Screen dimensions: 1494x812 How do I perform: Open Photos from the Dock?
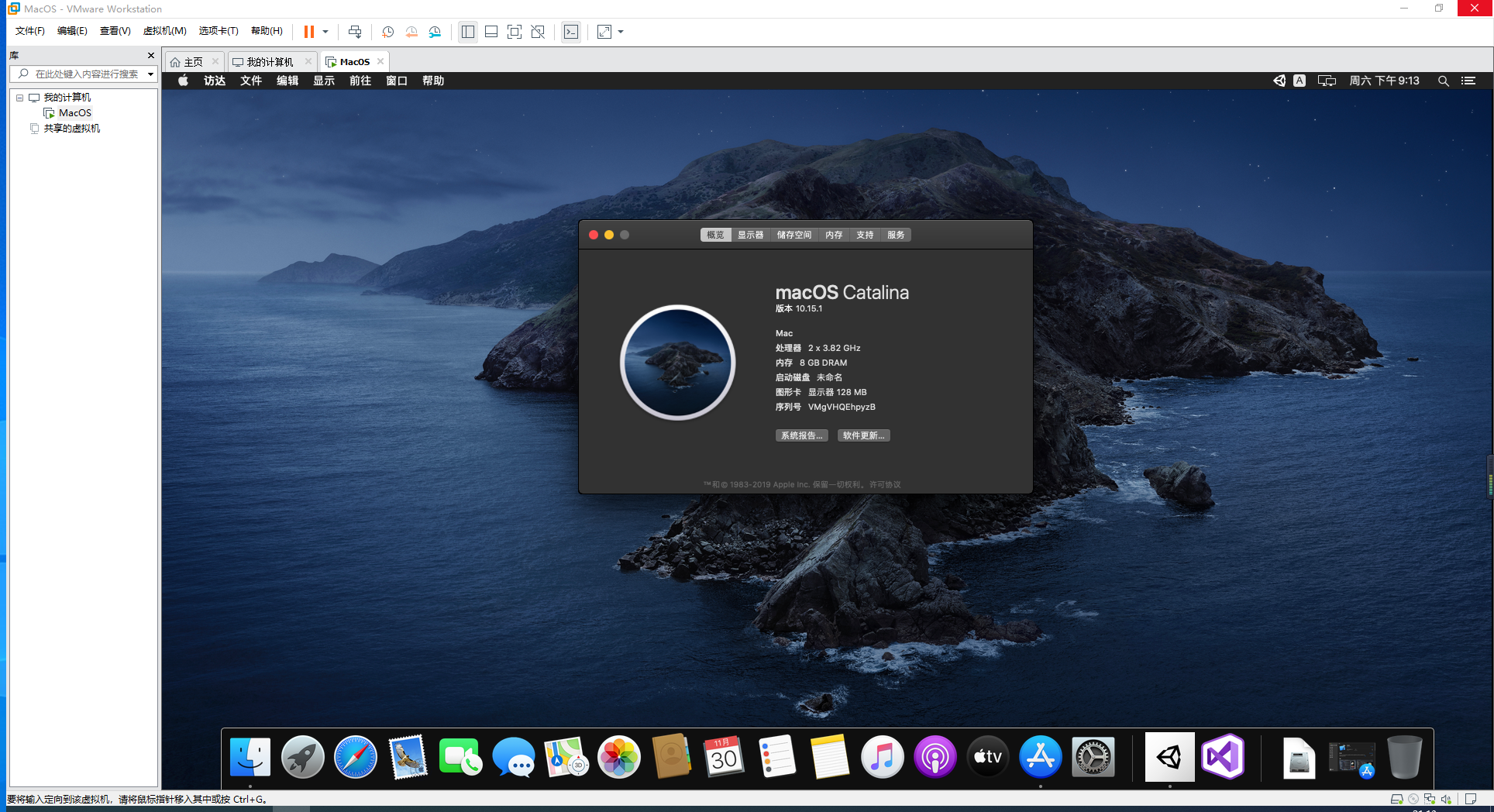pos(619,757)
